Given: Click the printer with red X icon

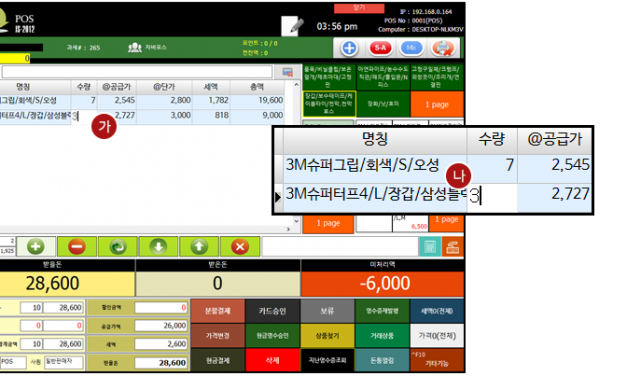Looking at the screenshot, I should pyautogui.click(x=443, y=48).
